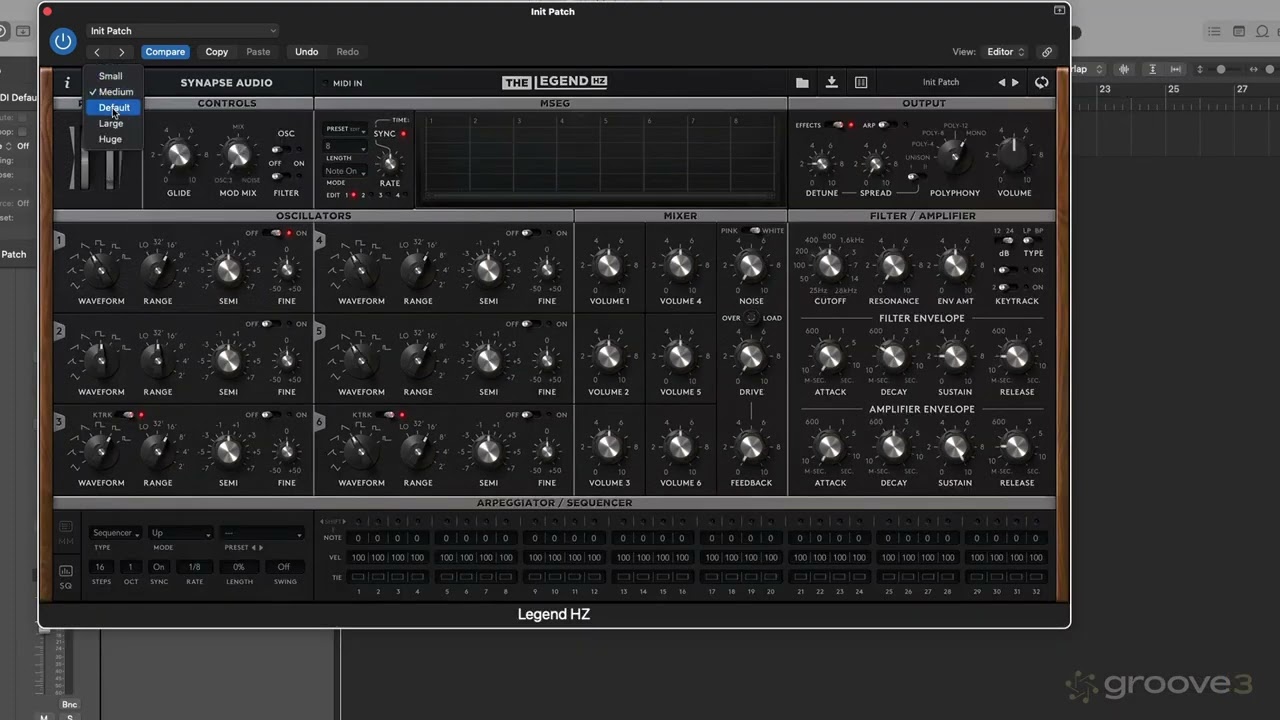1280x720 pixels.
Task: Click the Redo button
Action: coord(347,52)
